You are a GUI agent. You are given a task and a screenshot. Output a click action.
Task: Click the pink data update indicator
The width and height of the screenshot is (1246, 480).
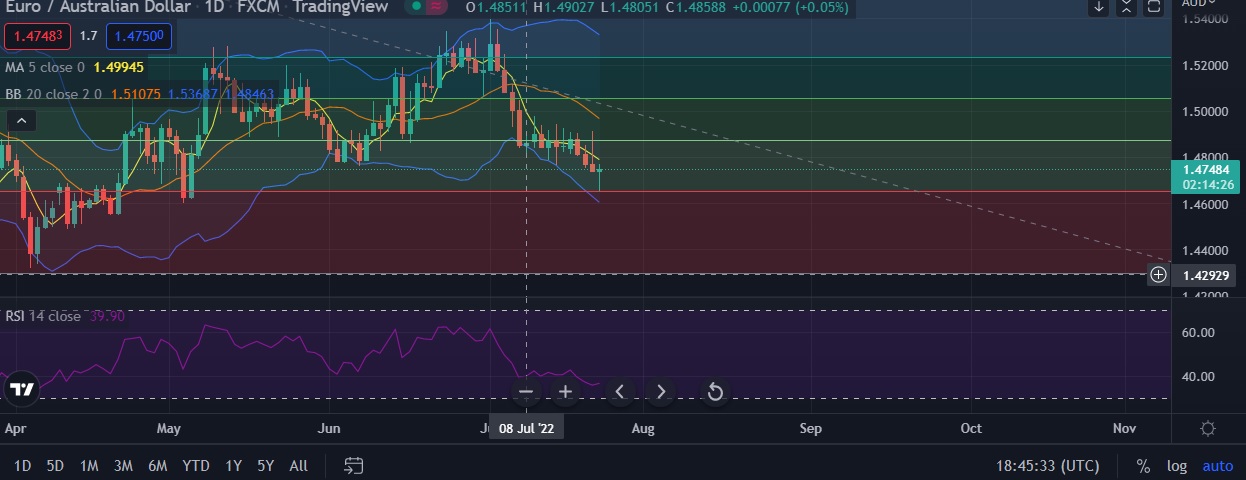[x=434, y=7]
